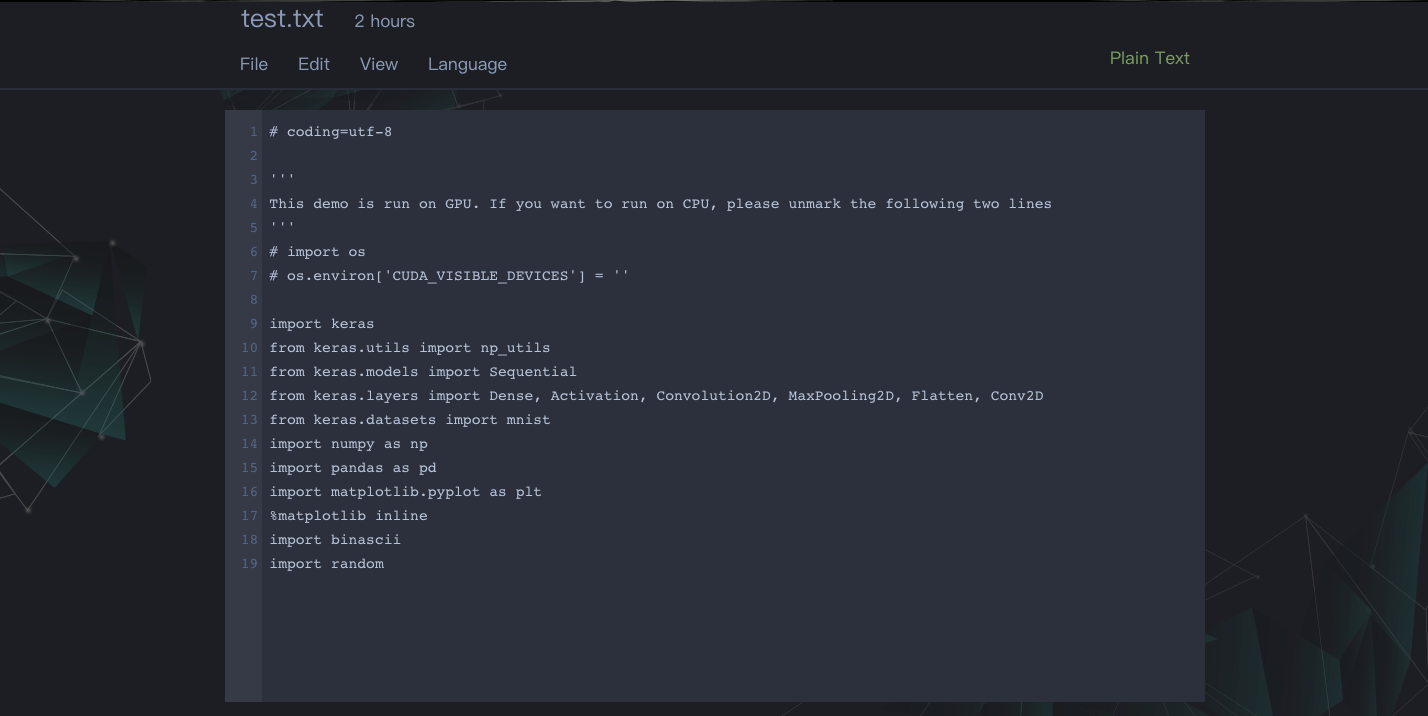The width and height of the screenshot is (1428, 716).
Task: Click line number 19 in the gutter
Action: [249, 564]
